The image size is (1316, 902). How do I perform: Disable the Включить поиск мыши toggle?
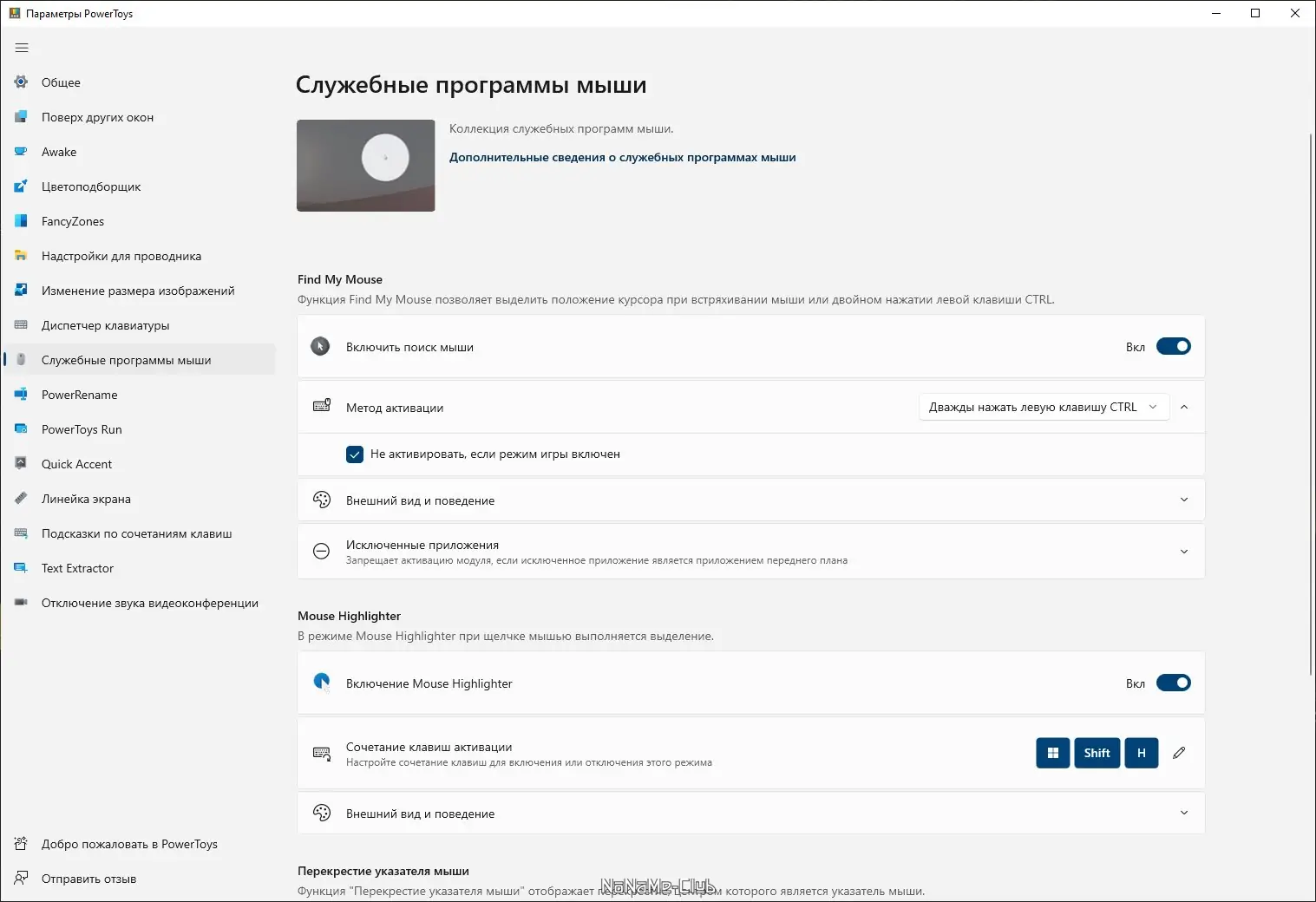(1173, 347)
